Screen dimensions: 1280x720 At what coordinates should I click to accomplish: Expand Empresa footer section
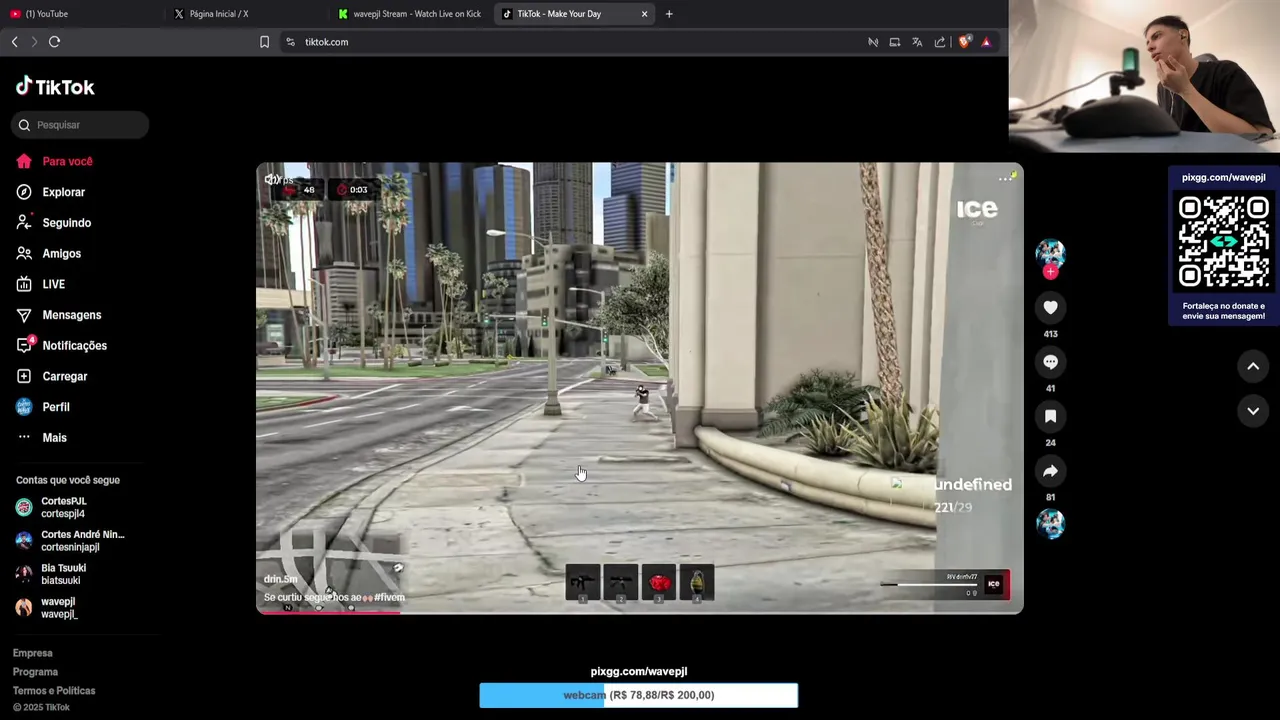(x=33, y=653)
